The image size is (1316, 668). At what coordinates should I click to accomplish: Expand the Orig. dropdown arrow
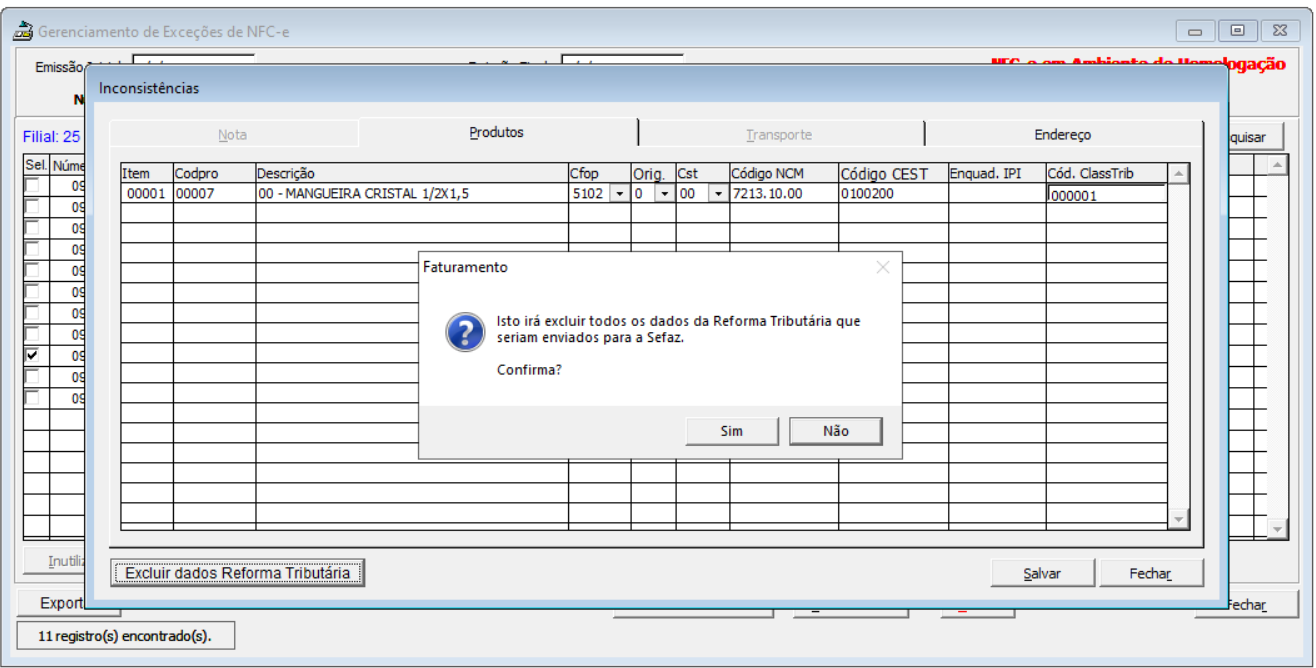click(x=664, y=194)
